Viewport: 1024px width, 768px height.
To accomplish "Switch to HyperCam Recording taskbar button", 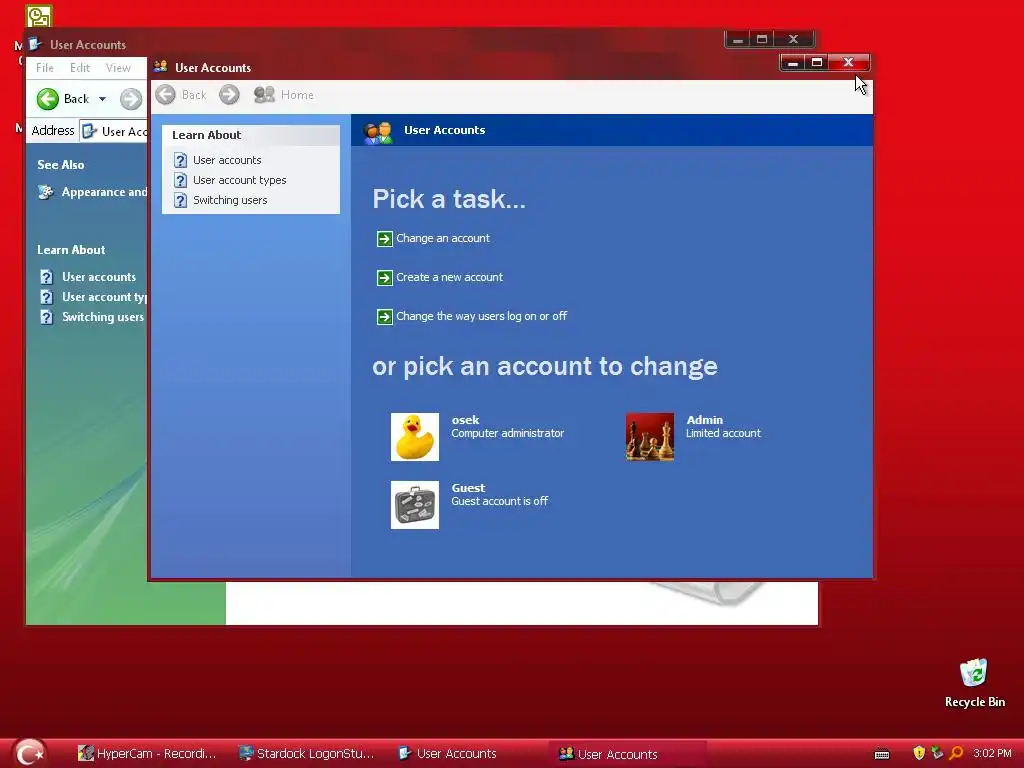I will coord(147,754).
